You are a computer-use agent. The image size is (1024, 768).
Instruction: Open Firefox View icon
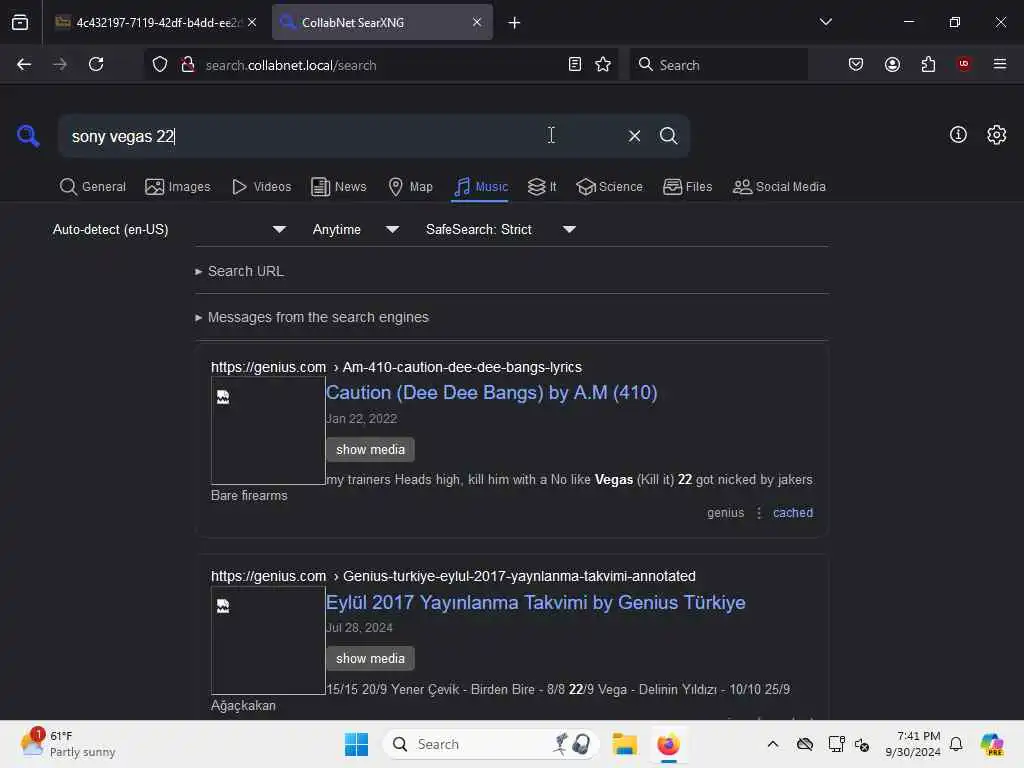point(20,22)
